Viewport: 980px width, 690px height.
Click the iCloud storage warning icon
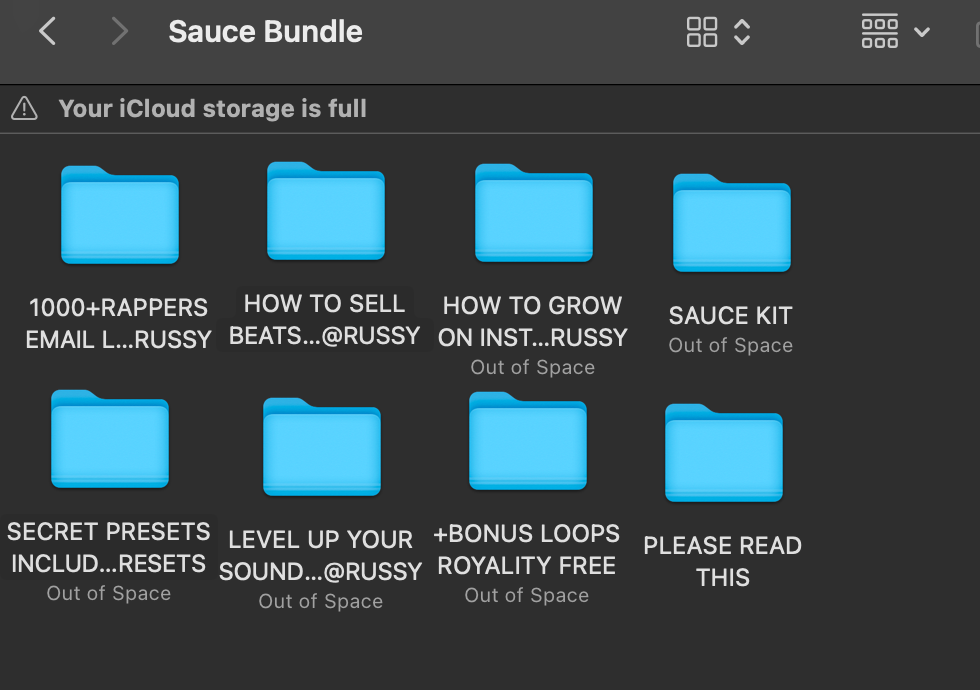[25, 108]
